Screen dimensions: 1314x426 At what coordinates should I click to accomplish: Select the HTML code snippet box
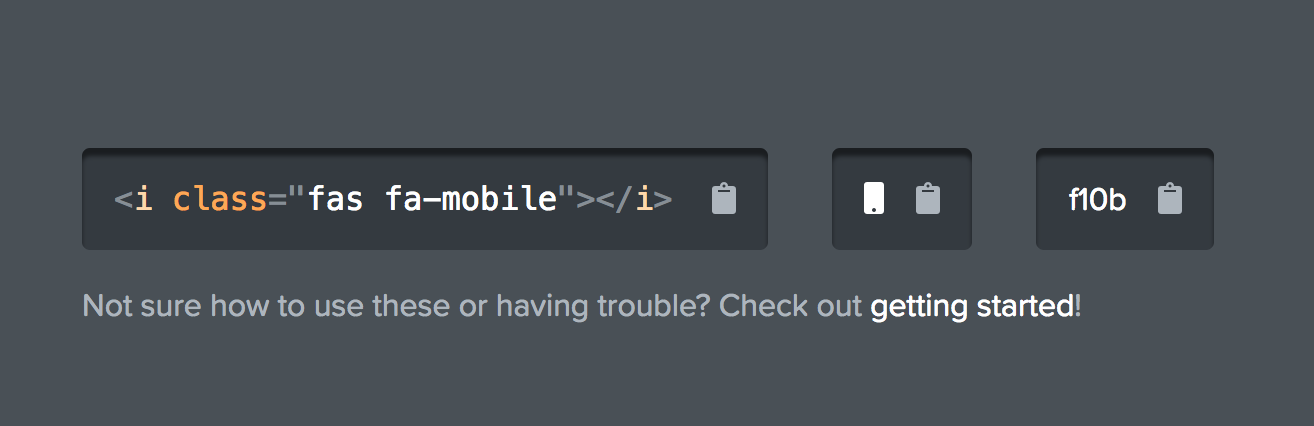425,199
